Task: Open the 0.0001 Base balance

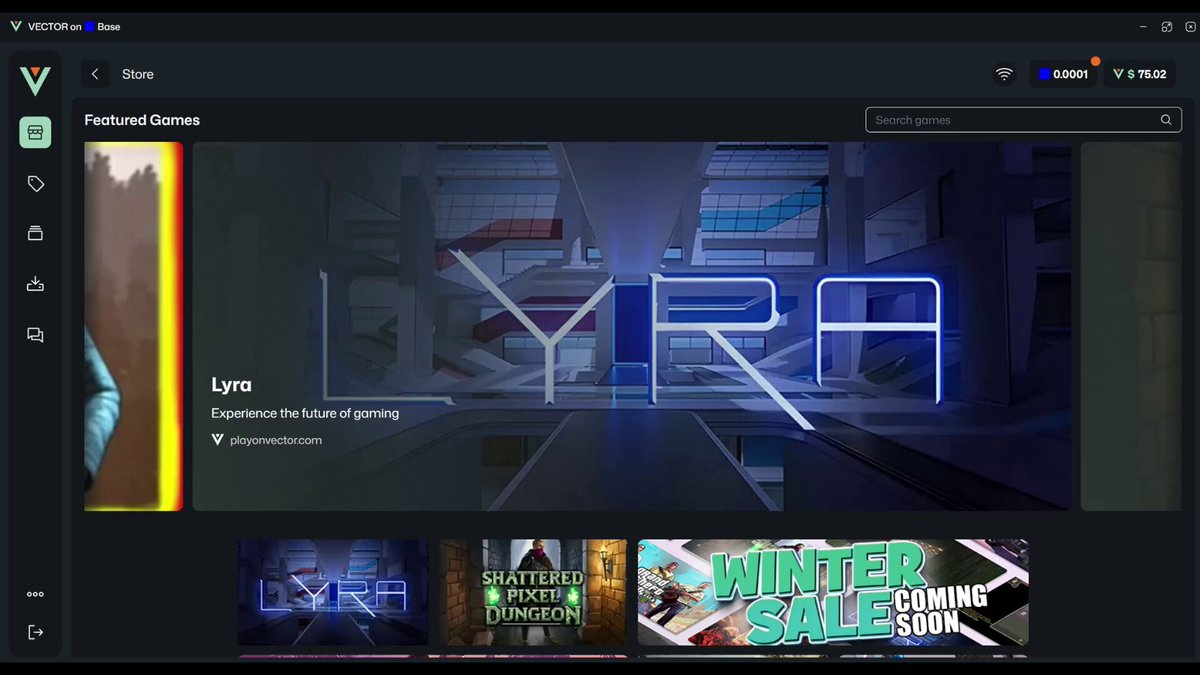Action: point(1063,74)
